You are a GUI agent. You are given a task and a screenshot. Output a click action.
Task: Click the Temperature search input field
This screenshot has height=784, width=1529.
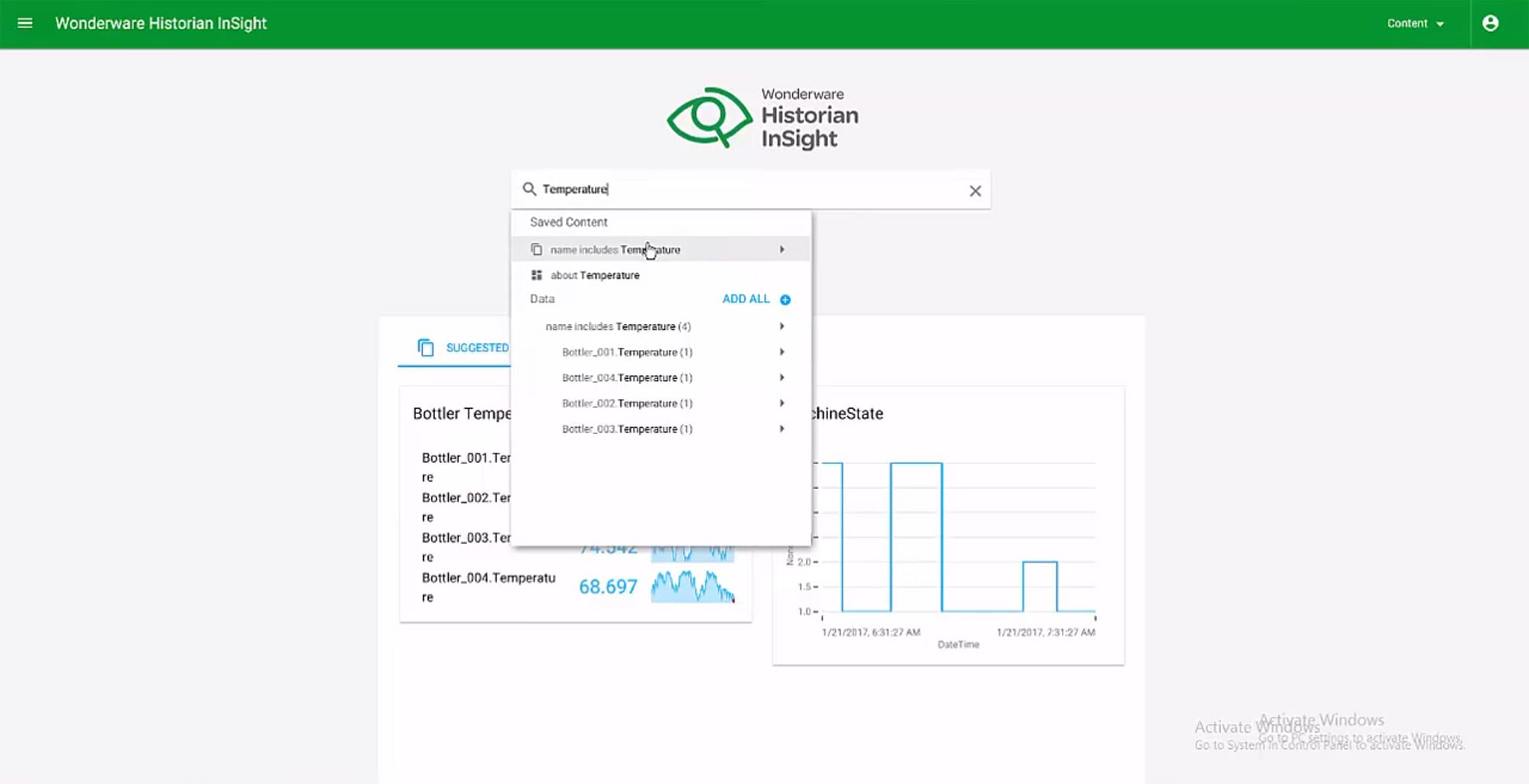point(751,190)
